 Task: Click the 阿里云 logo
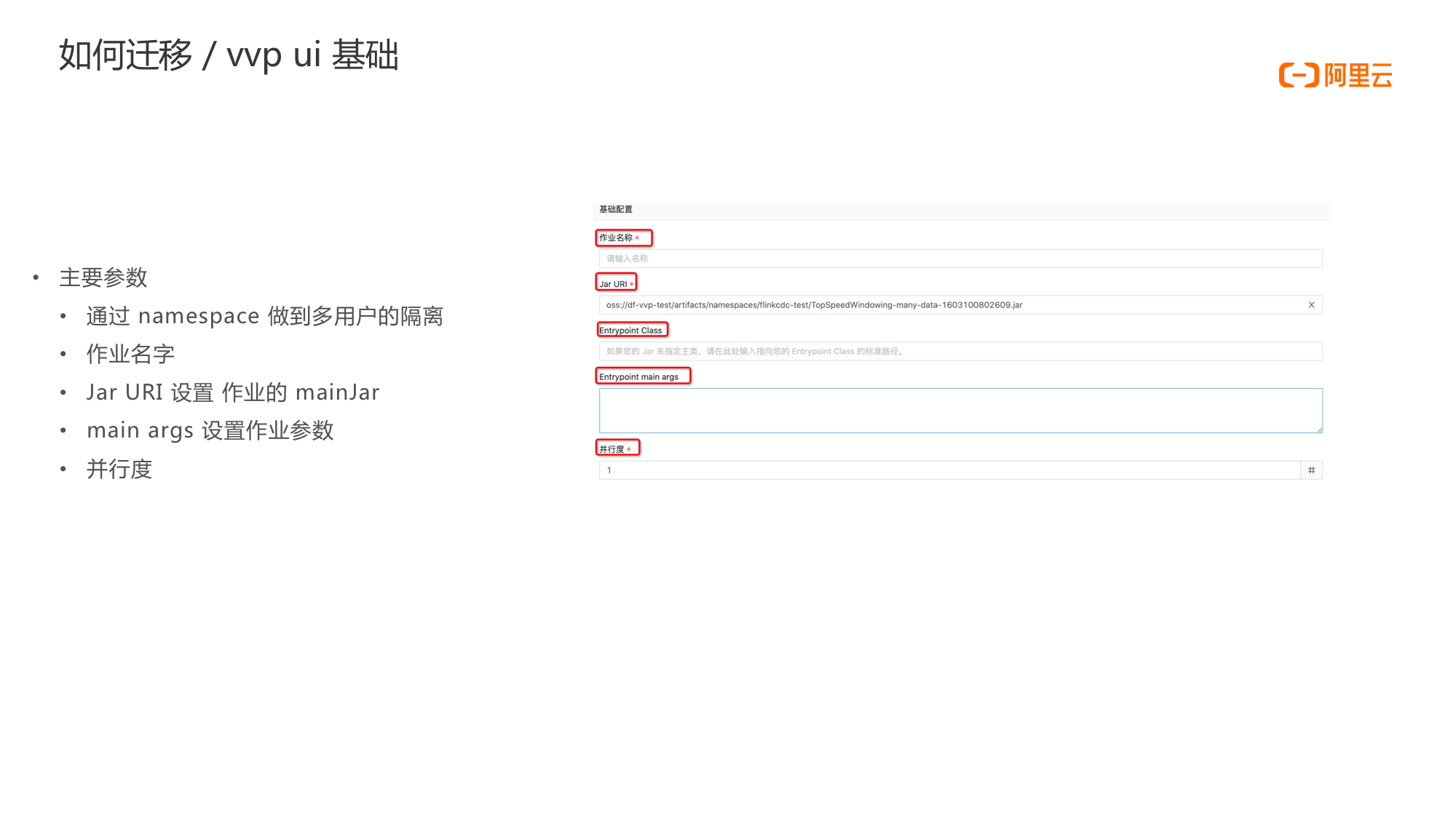pos(1335,75)
